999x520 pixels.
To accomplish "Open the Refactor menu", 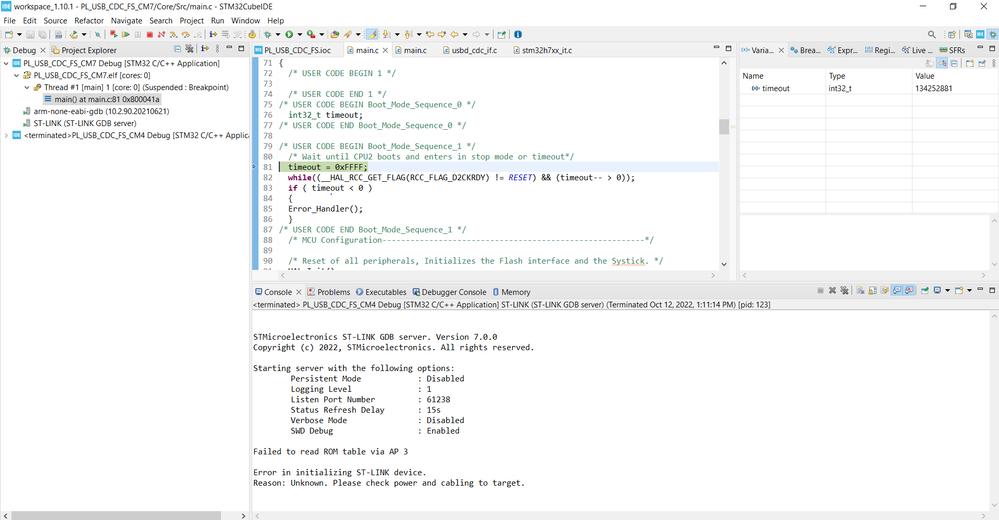I will tap(89, 20).
